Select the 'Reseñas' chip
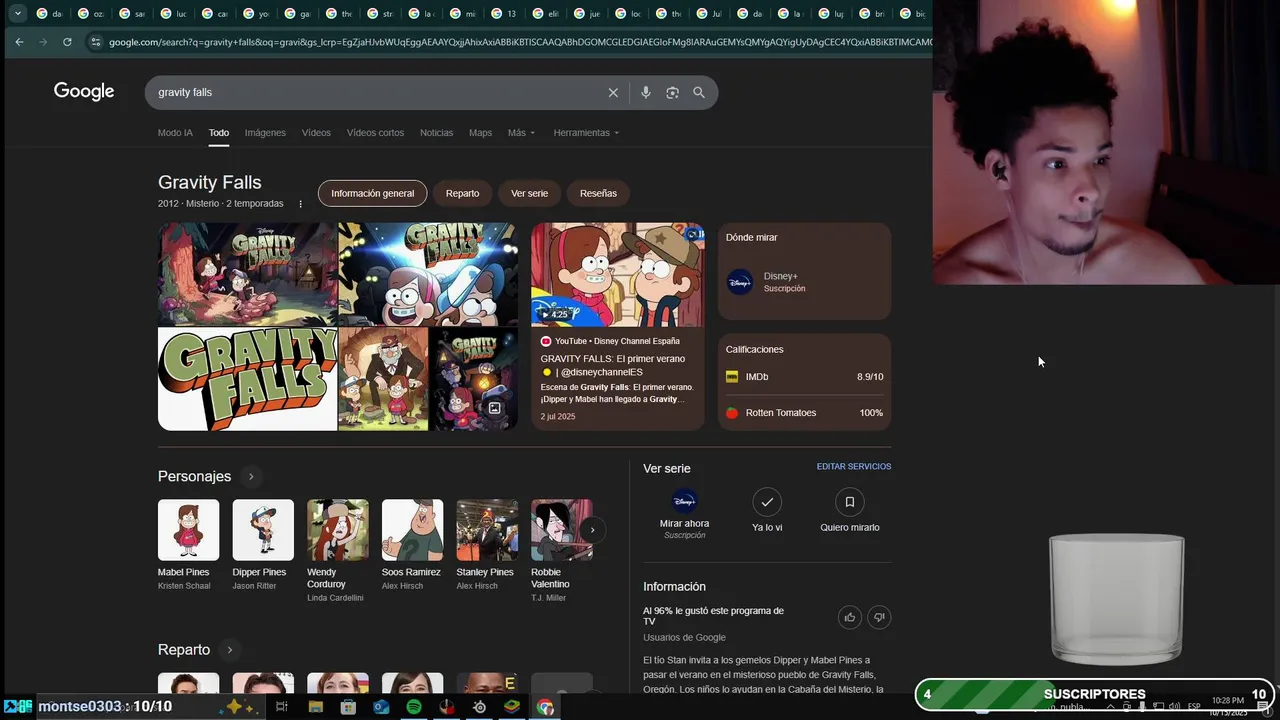 (598, 193)
